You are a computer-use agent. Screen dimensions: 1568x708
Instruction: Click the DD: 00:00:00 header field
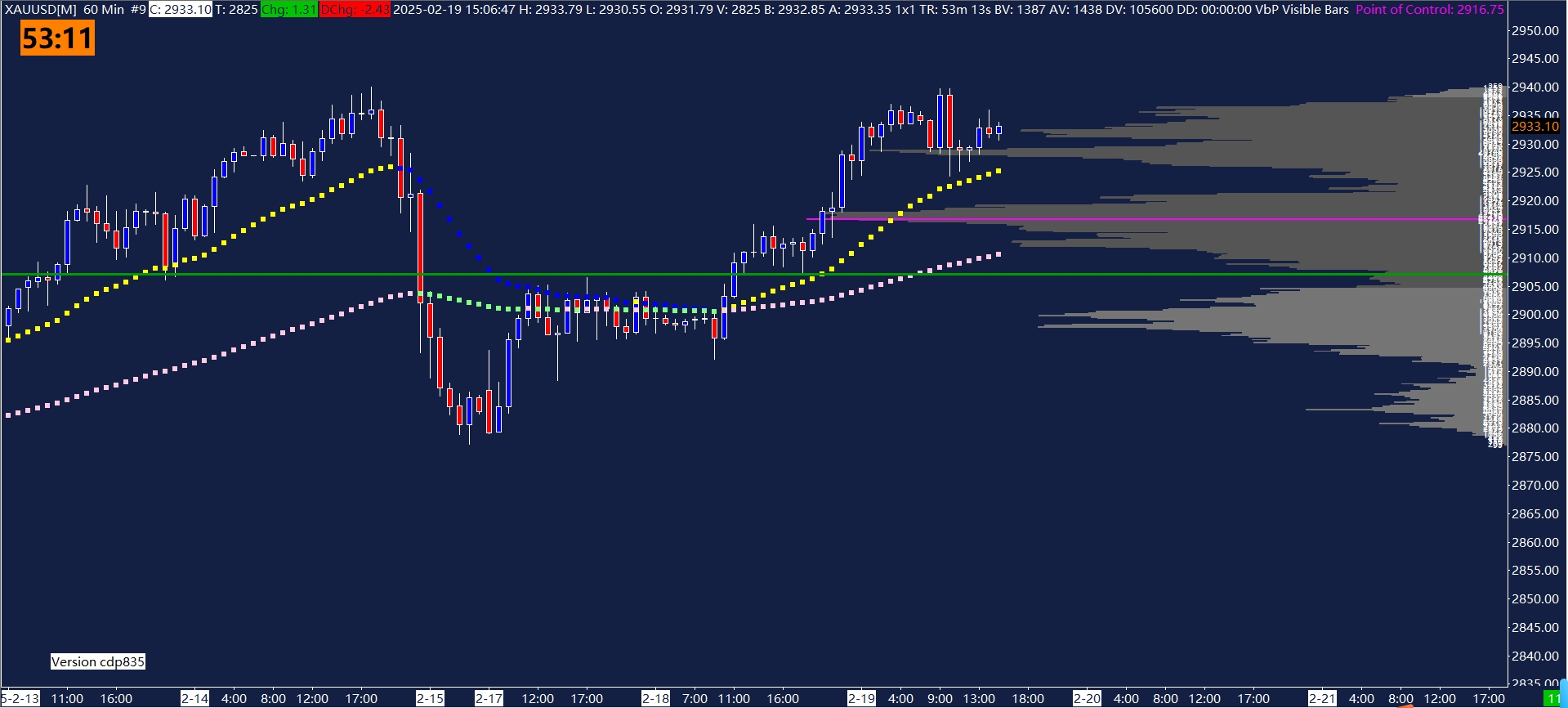click(x=1214, y=10)
